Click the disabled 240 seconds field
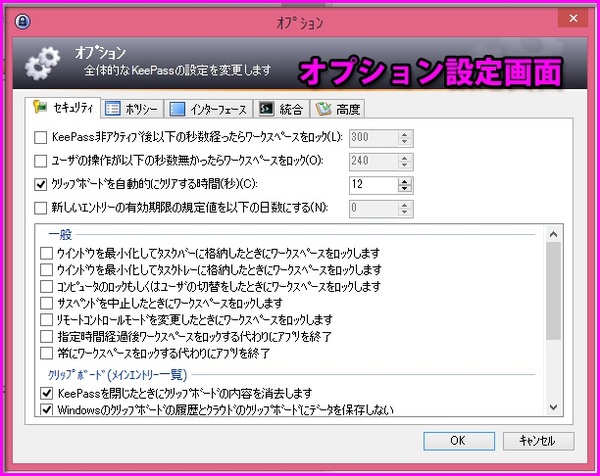The width and height of the screenshot is (600, 476). (373, 161)
